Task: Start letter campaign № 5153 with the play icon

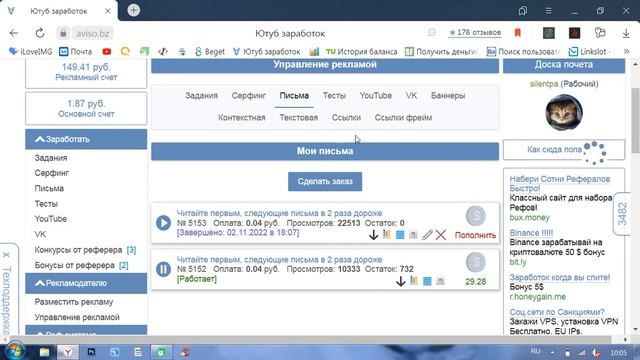Action: tap(163, 223)
